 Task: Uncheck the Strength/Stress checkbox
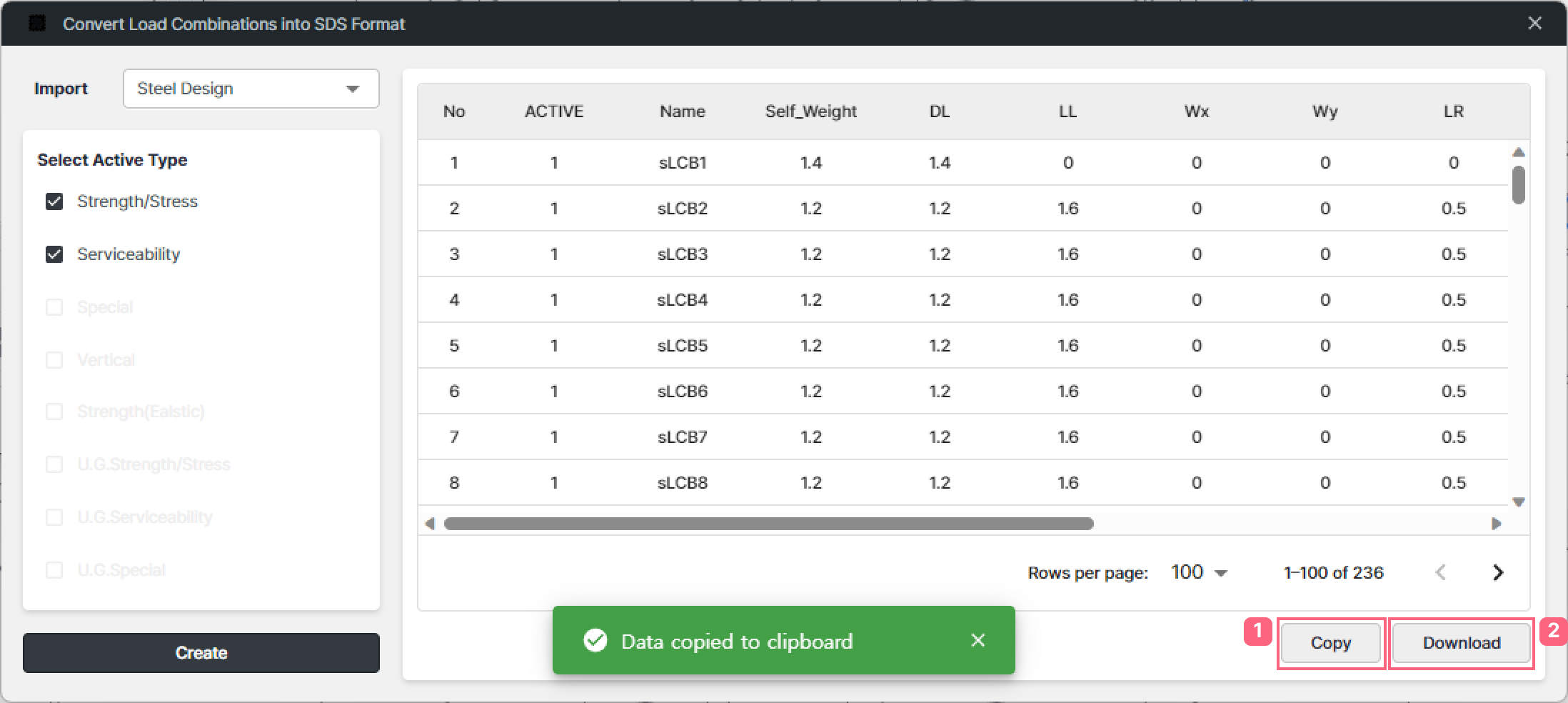(x=54, y=201)
